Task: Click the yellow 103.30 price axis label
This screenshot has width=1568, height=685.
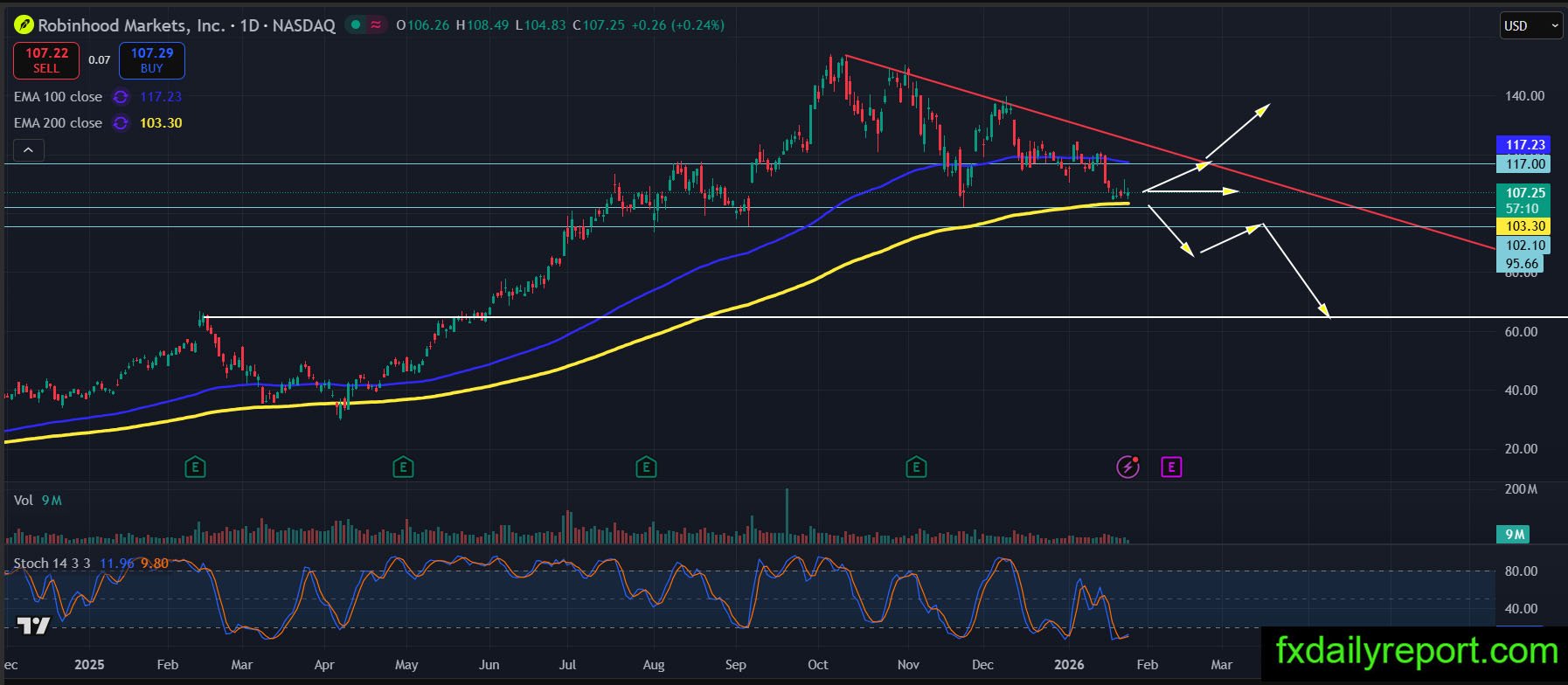Action: 1525,226
